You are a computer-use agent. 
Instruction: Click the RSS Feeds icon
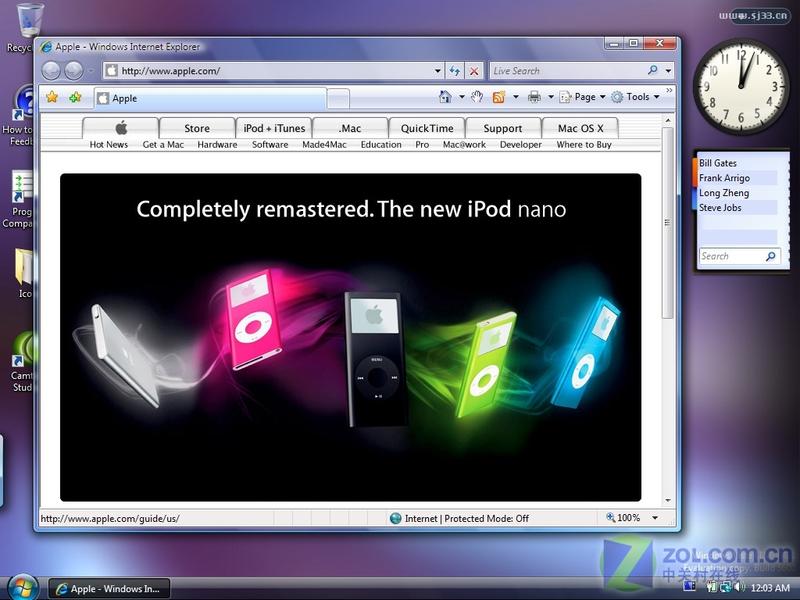pos(498,96)
